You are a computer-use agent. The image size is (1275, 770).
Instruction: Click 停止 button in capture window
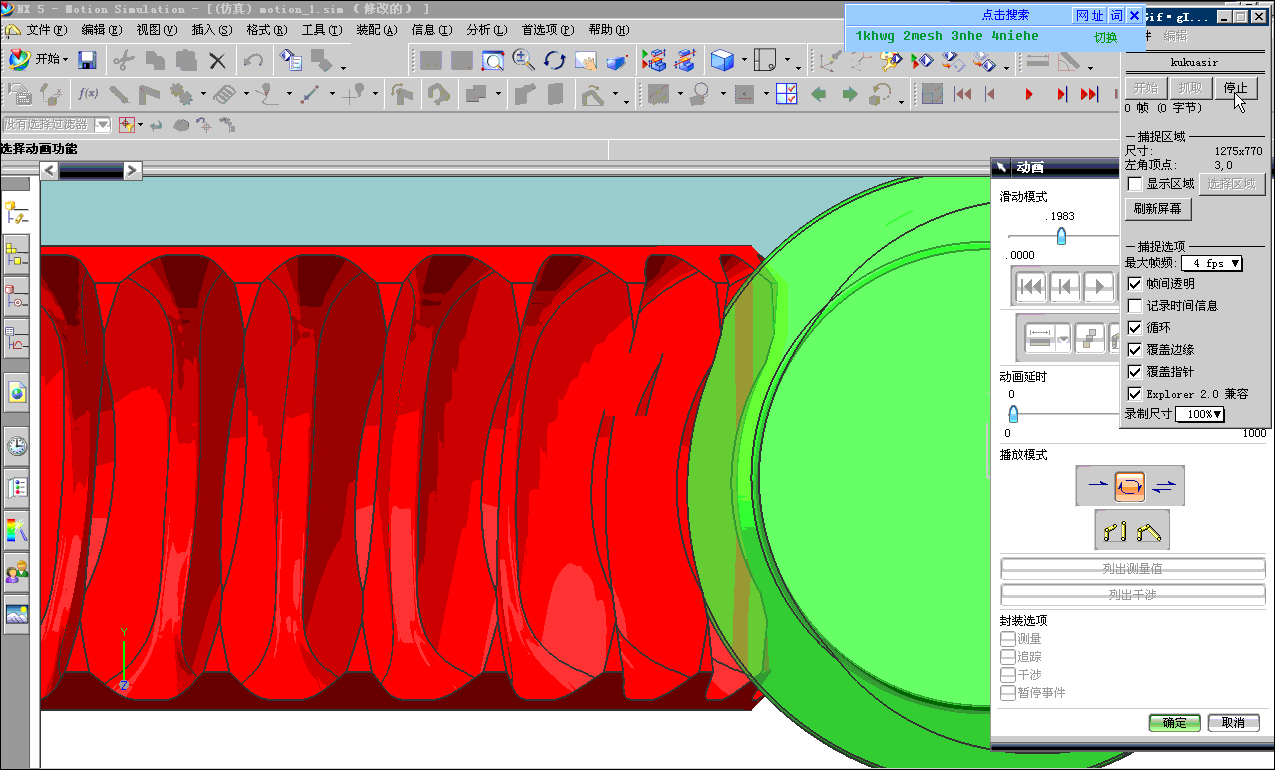click(x=1236, y=88)
